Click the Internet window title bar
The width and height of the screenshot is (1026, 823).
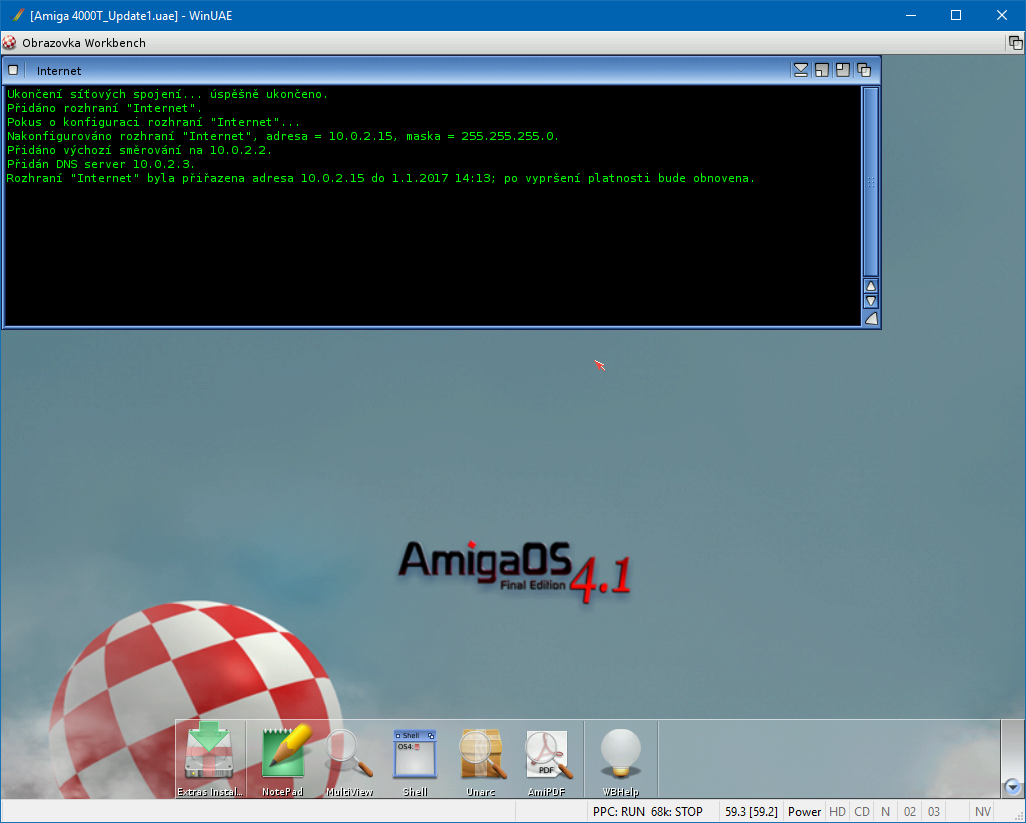[400, 70]
